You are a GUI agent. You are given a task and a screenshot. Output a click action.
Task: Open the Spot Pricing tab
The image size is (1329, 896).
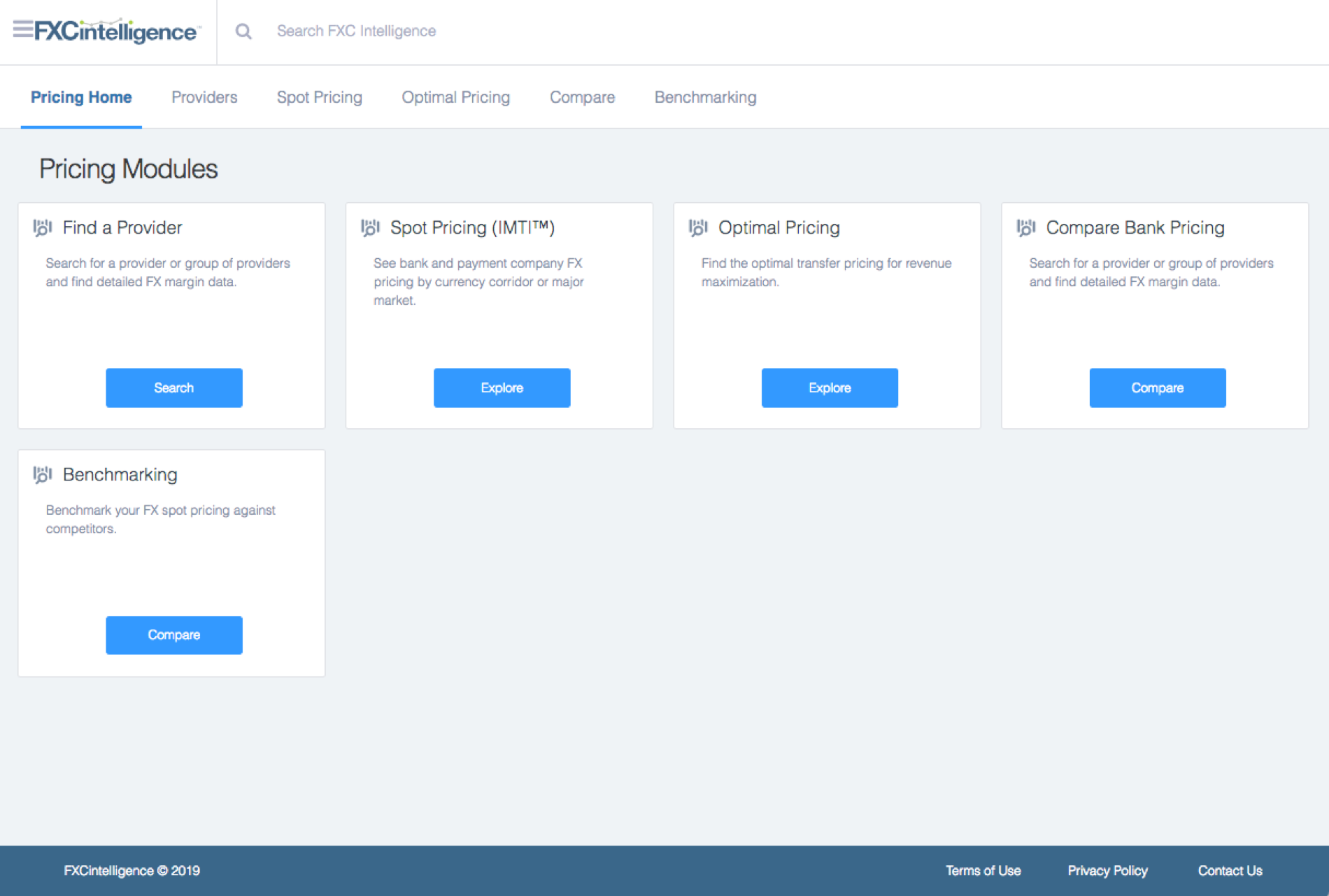tap(320, 97)
